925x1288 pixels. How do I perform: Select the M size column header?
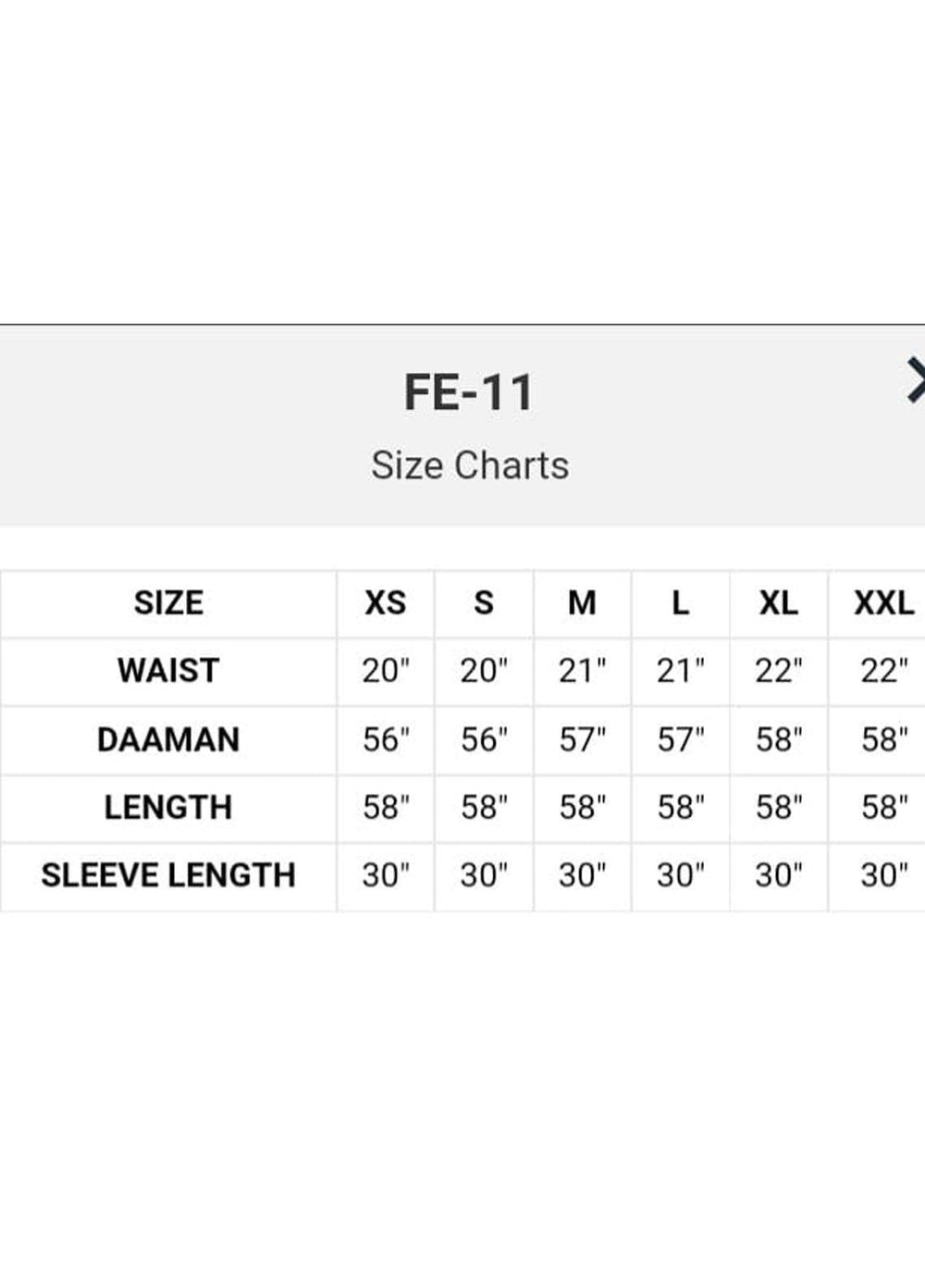(582, 603)
